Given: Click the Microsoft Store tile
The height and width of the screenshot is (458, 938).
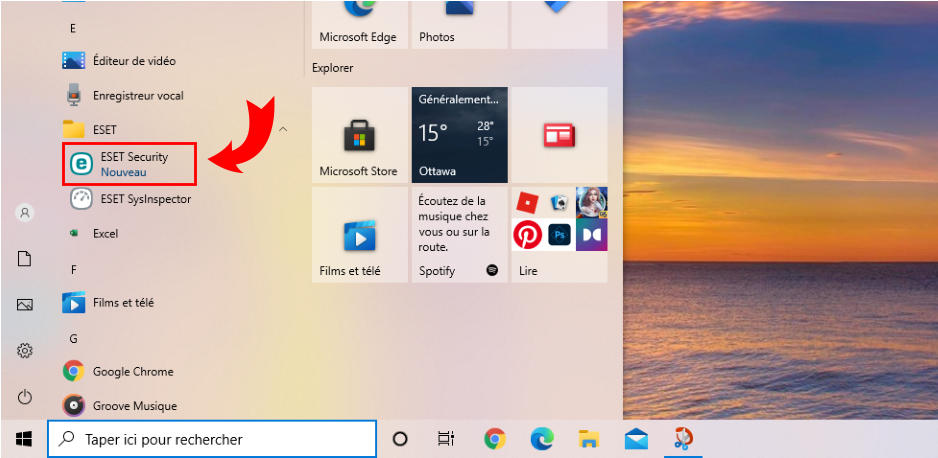Looking at the screenshot, I should click(358, 135).
